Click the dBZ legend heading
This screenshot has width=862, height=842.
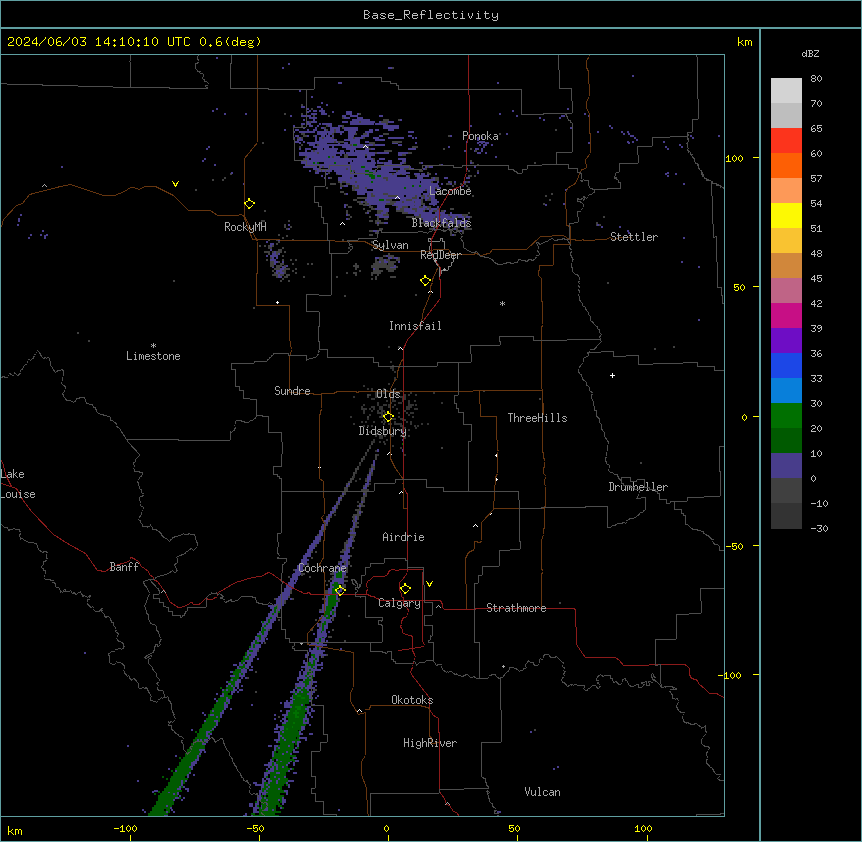(x=810, y=54)
